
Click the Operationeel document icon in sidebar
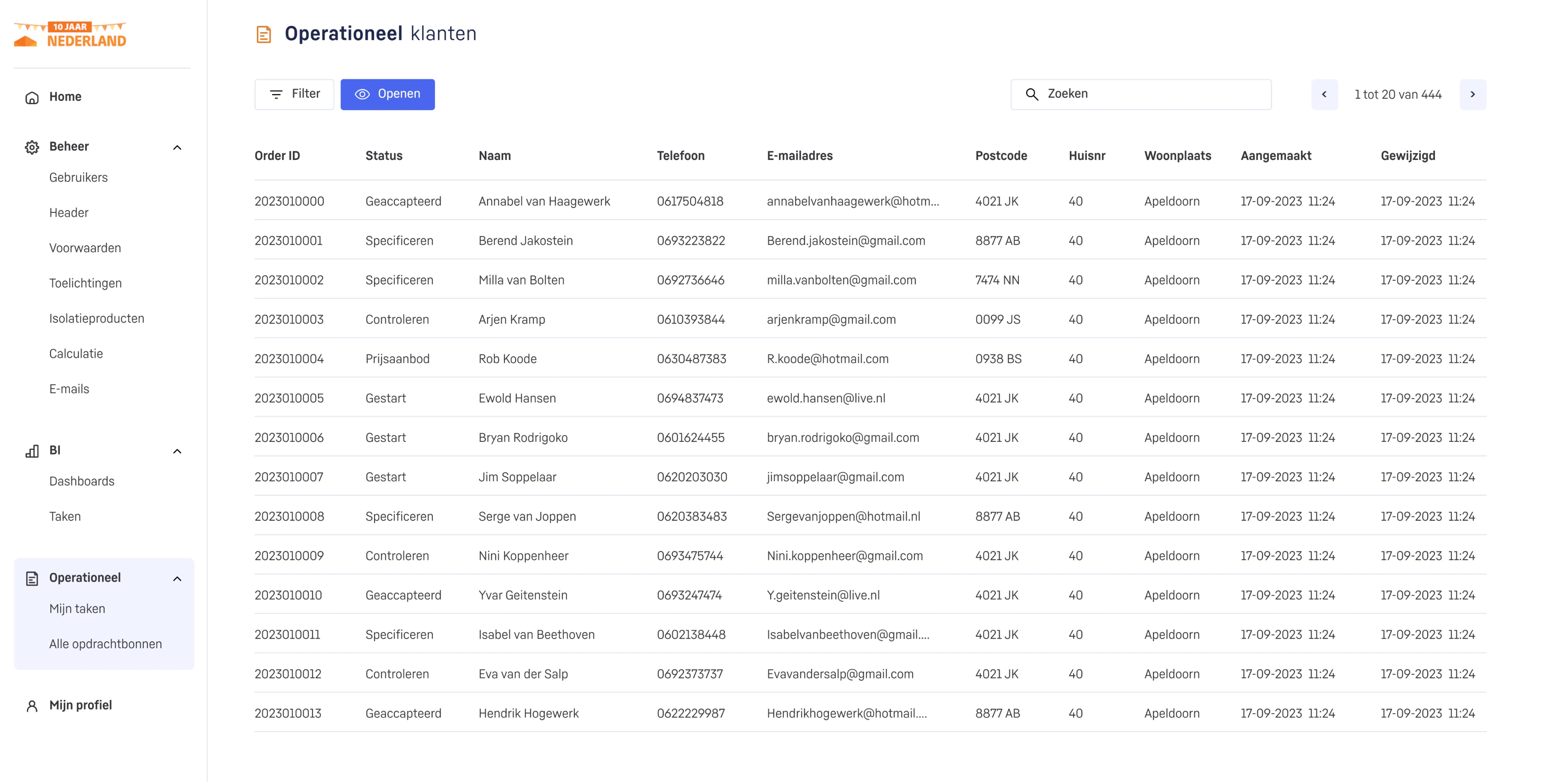[x=32, y=578]
